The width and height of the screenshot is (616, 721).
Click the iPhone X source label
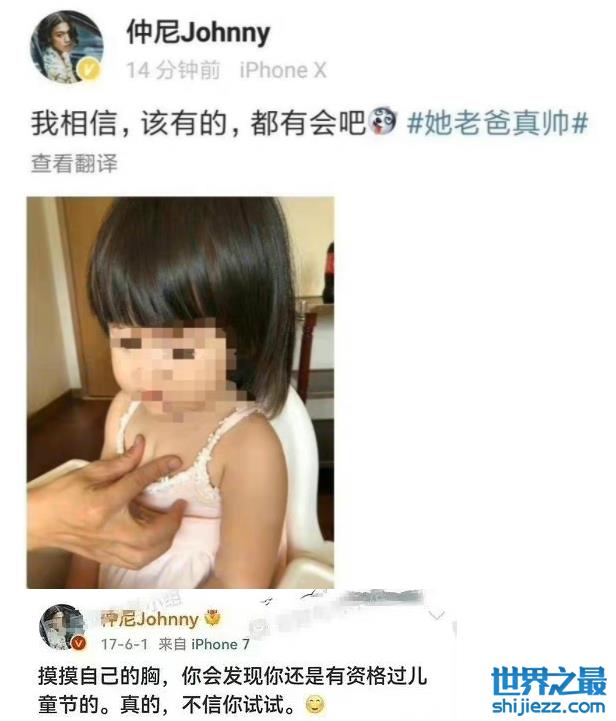pyautogui.click(x=283, y=70)
